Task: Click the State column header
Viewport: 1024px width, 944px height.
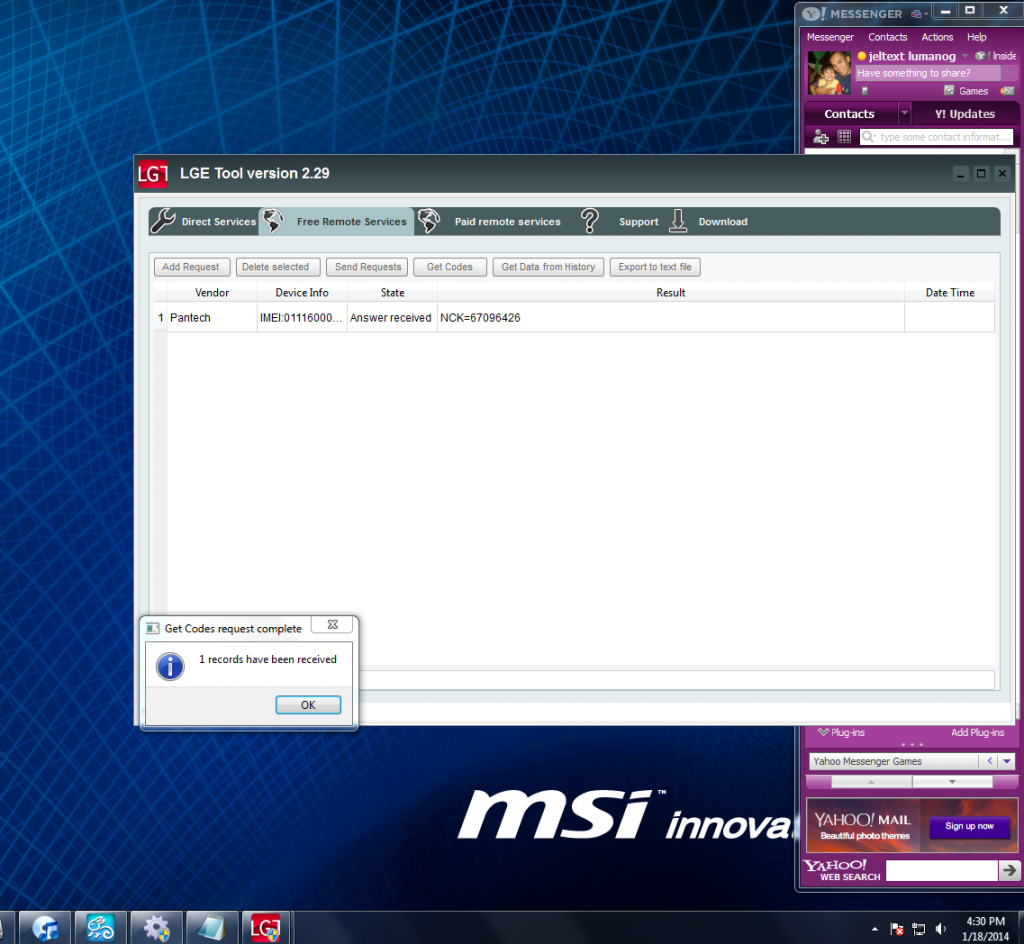Action: (392, 292)
